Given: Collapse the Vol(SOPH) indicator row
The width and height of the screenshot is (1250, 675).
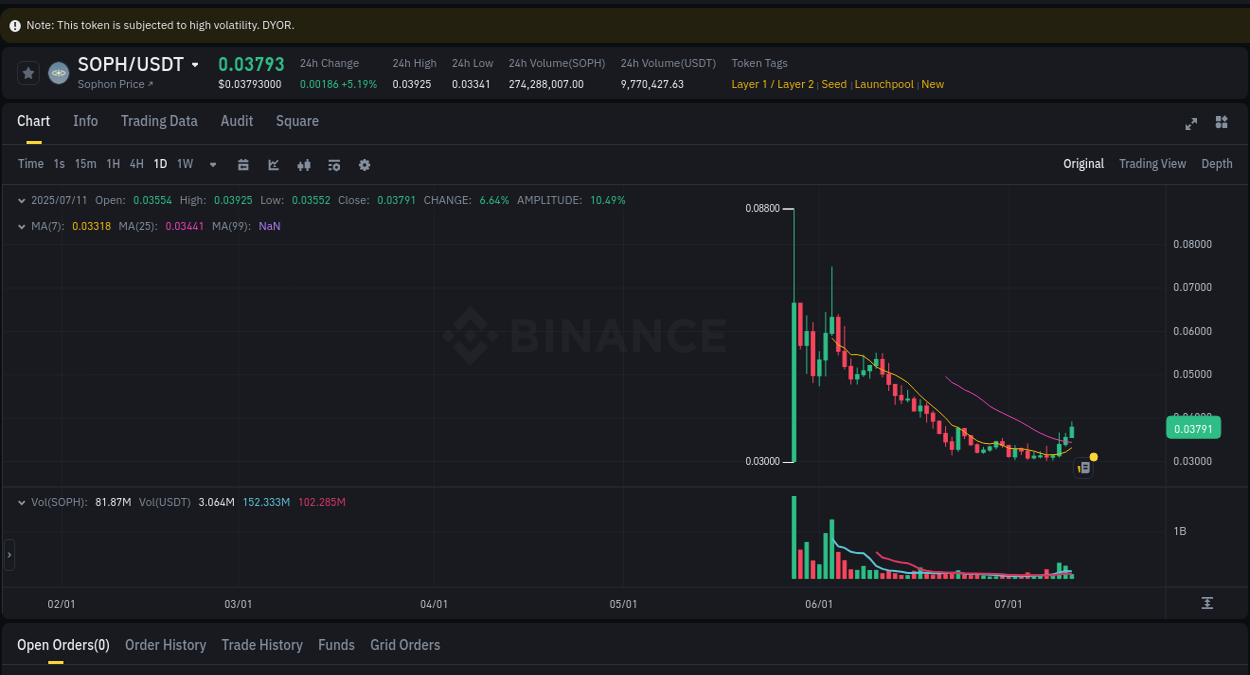Looking at the screenshot, I should pos(20,502).
